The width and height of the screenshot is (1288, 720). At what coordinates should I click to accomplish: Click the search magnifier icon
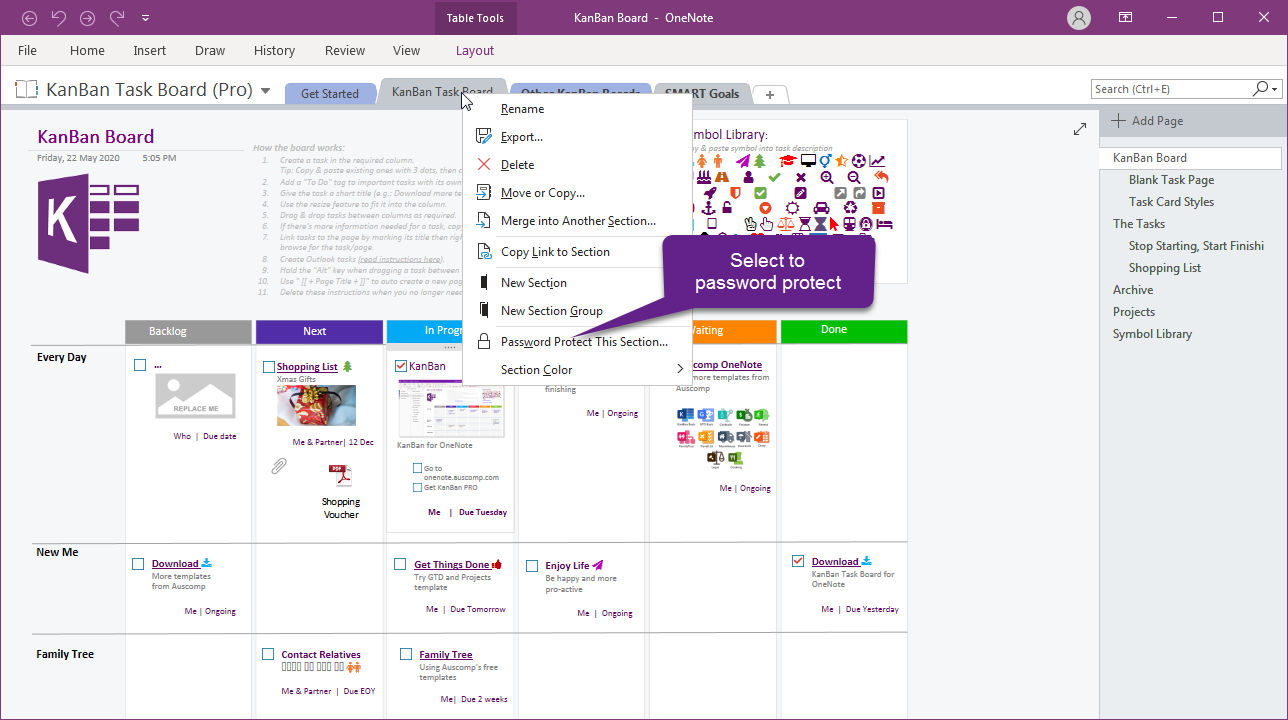(1261, 89)
